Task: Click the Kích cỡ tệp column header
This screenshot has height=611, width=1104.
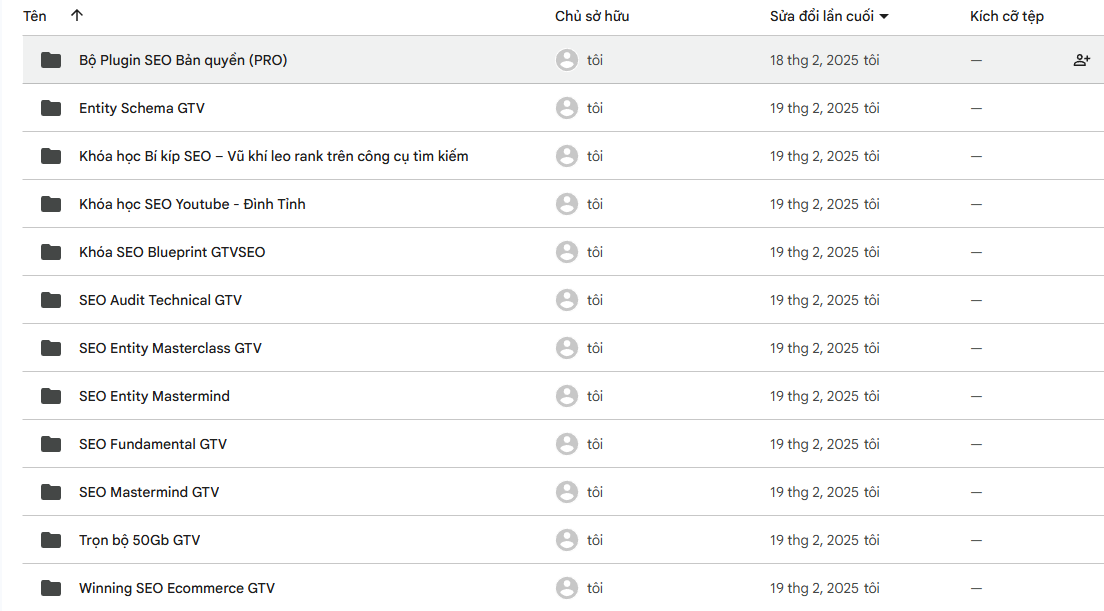Action: 1007,16
